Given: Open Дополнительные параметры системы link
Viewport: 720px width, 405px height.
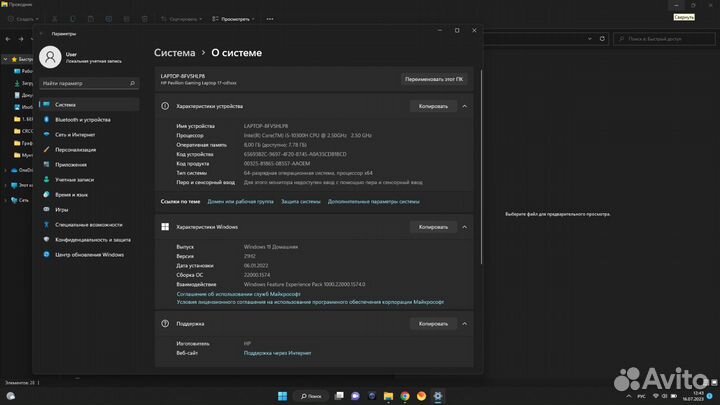Looking at the screenshot, I should (373, 202).
